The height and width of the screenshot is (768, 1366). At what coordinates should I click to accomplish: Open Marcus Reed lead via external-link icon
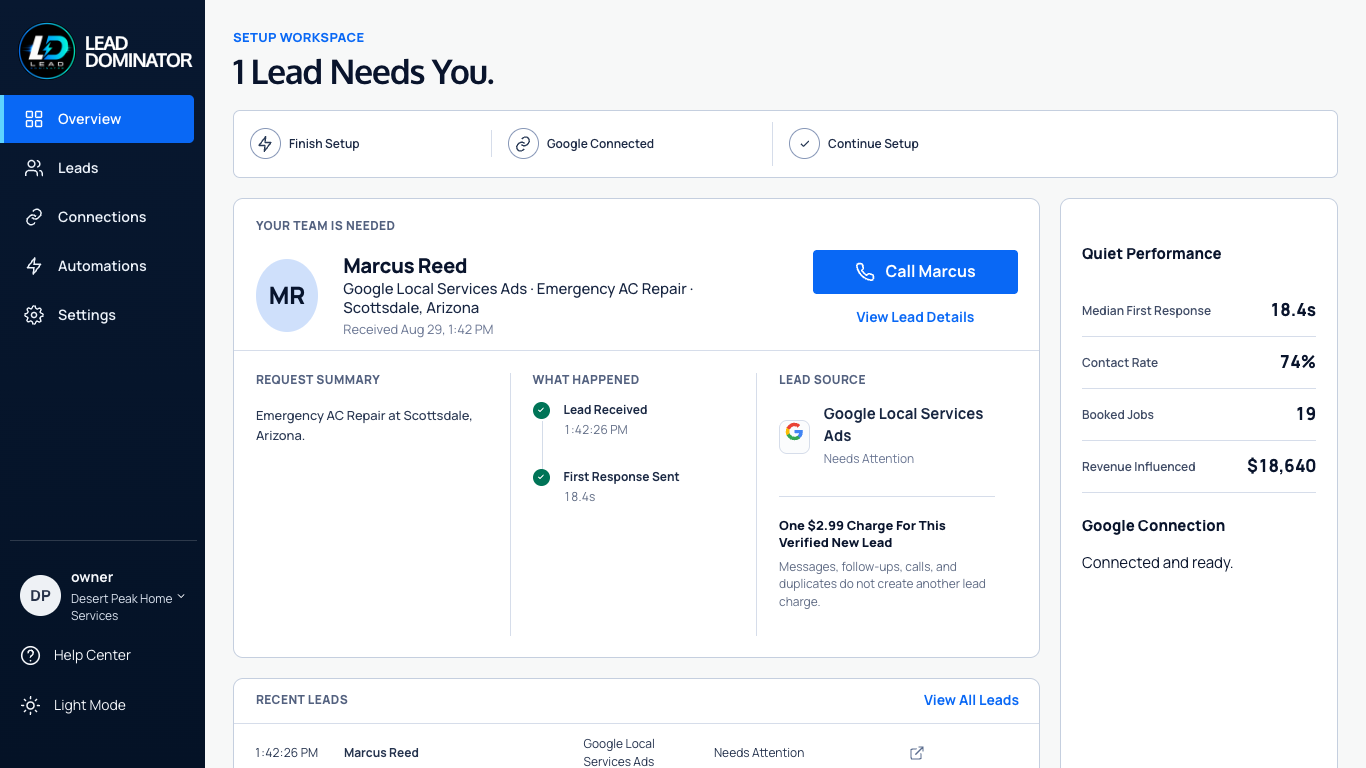click(x=917, y=753)
